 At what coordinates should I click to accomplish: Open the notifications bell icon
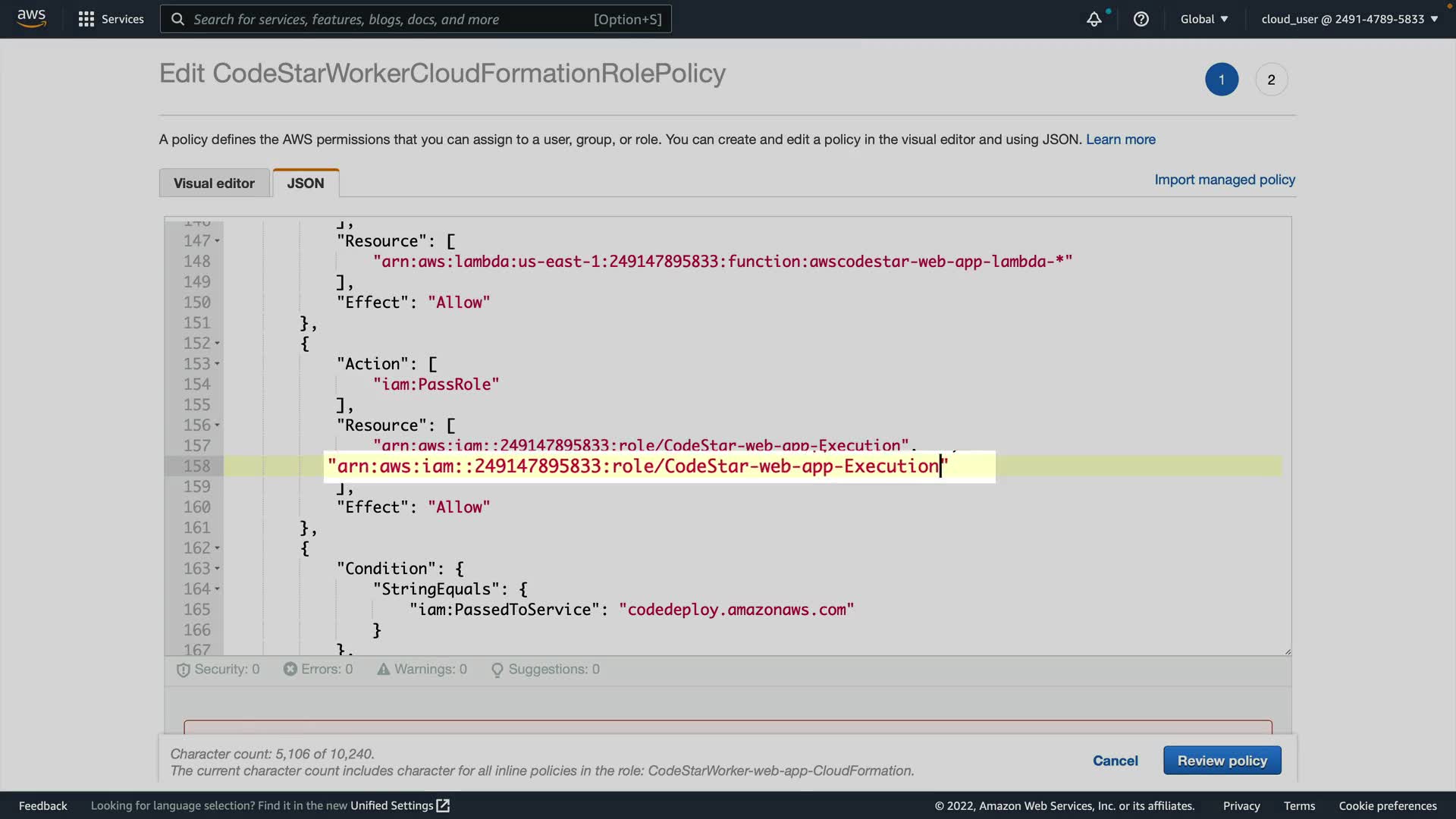[x=1094, y=19]
